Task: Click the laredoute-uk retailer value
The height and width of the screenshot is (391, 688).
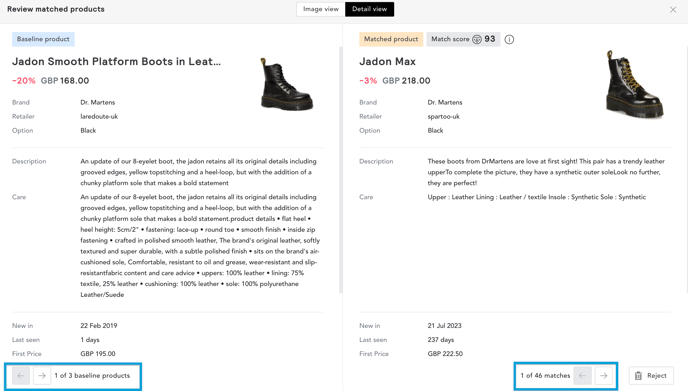Action: pos(99,116)
